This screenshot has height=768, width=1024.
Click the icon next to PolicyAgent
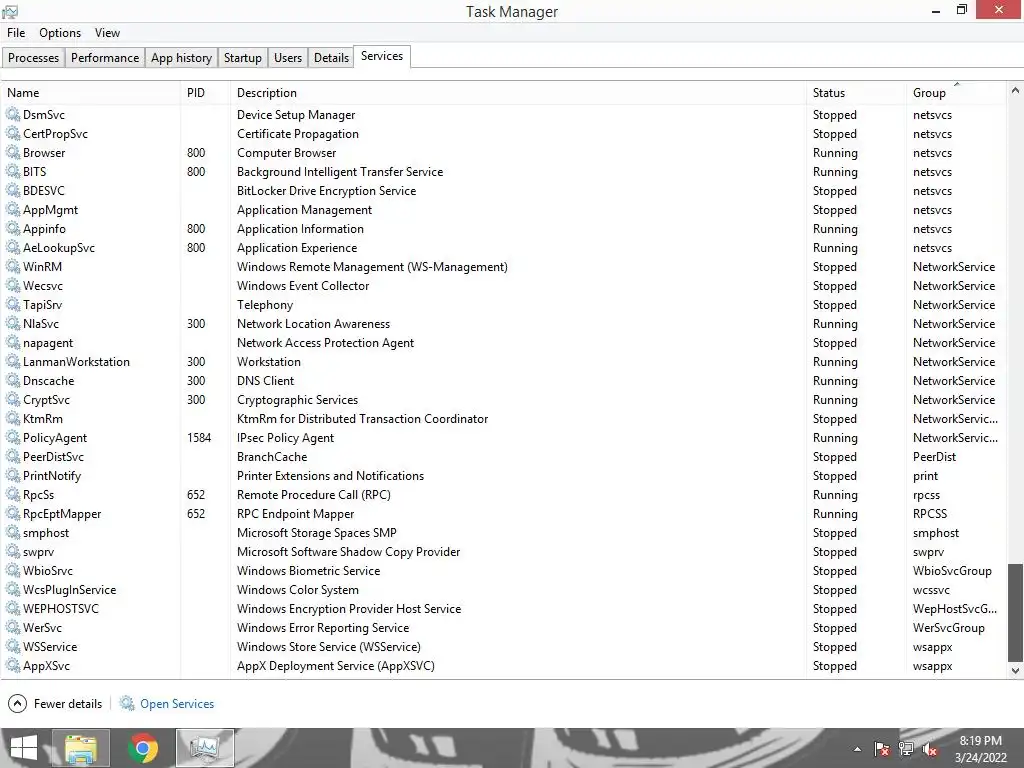pyautogui.click(x=13, y=438)
